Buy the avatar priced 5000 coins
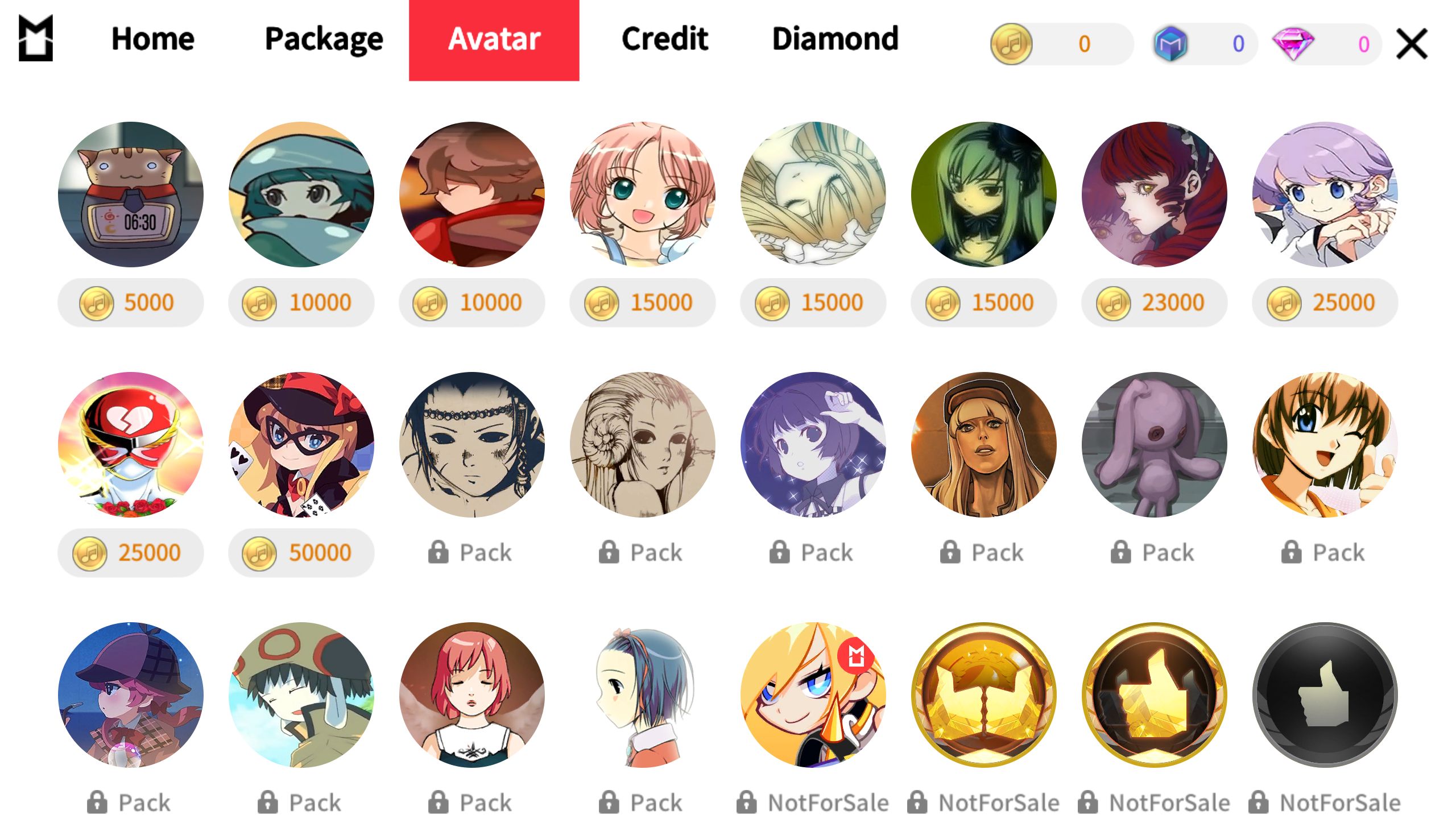 (x=131, y=303)
